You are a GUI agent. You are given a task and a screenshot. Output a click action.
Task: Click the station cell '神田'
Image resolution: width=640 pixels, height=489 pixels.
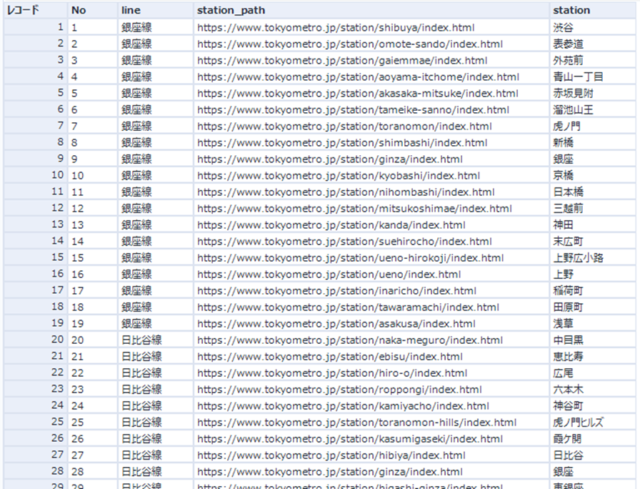point(593,225)
